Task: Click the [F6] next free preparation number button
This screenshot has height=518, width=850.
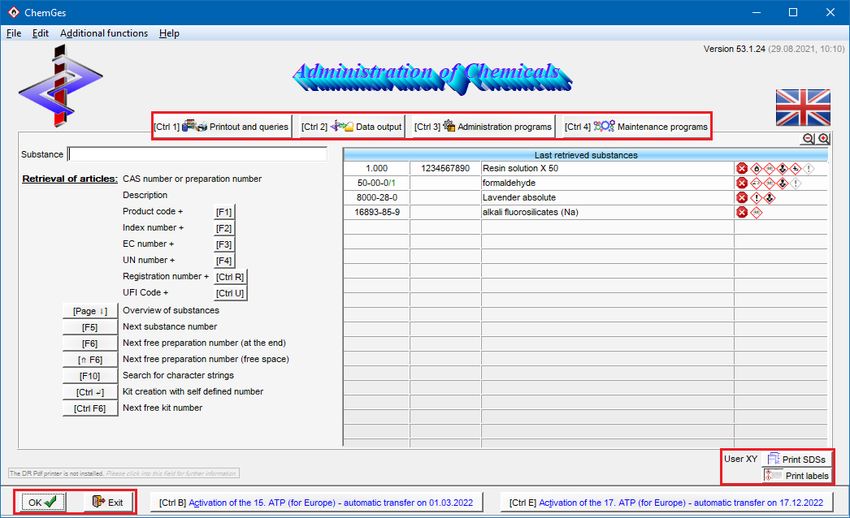Action: tap(90, 344)
